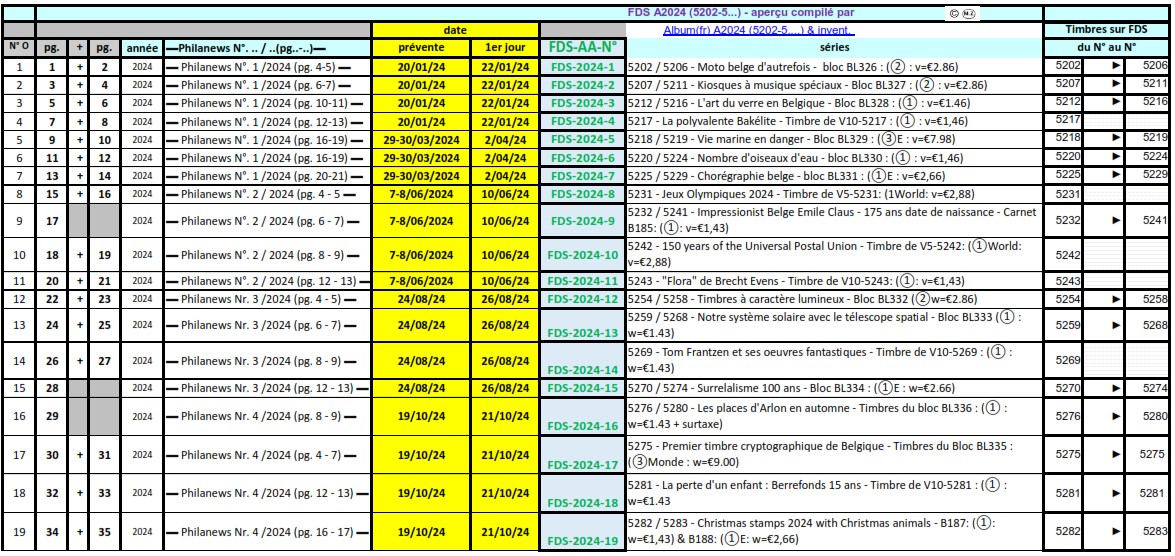This screenshot has height=556, width=1175.
Task: Select the yellow 'date' header cell
Action: (x=455, y=30)
